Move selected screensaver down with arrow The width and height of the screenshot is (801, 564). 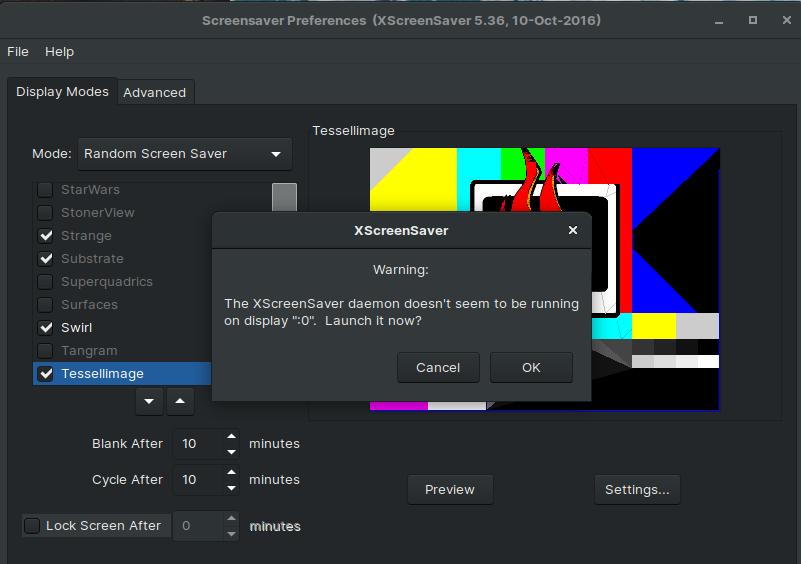click(150, 401)
